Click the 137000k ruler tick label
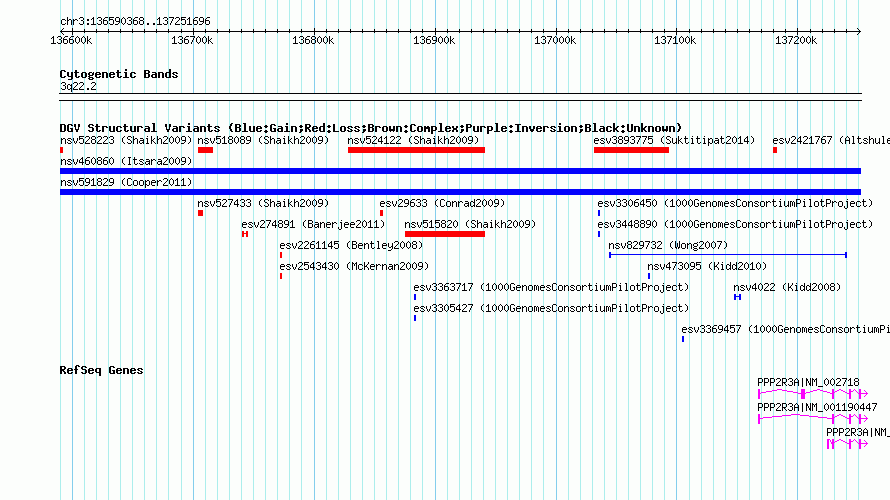 555,40
